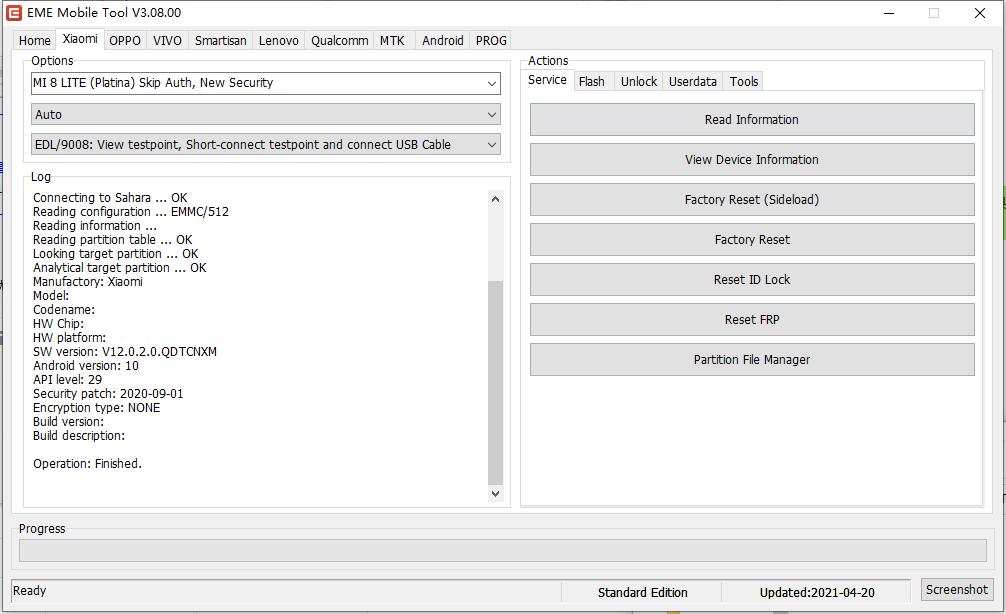Click 'Manufactory: Xiaomi' log line
Screen dimensions: 1006x614
[x=88, y=282]
